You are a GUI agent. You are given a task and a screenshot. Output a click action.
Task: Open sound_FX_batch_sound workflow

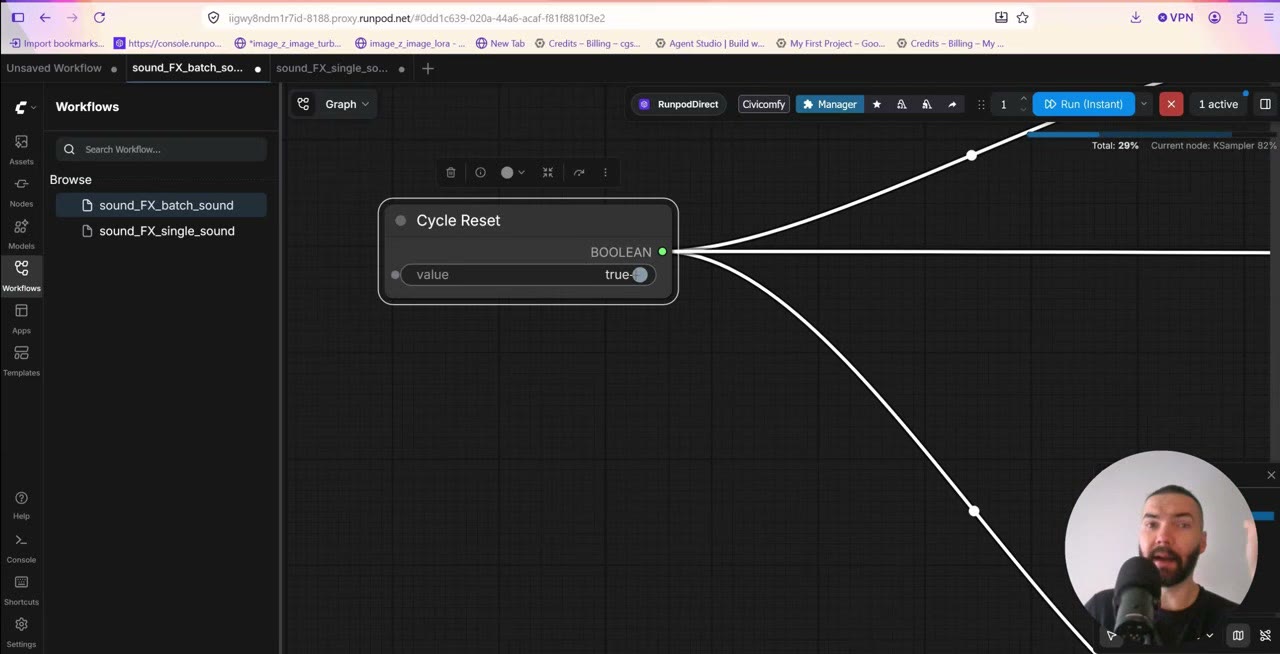coord(160,205)
